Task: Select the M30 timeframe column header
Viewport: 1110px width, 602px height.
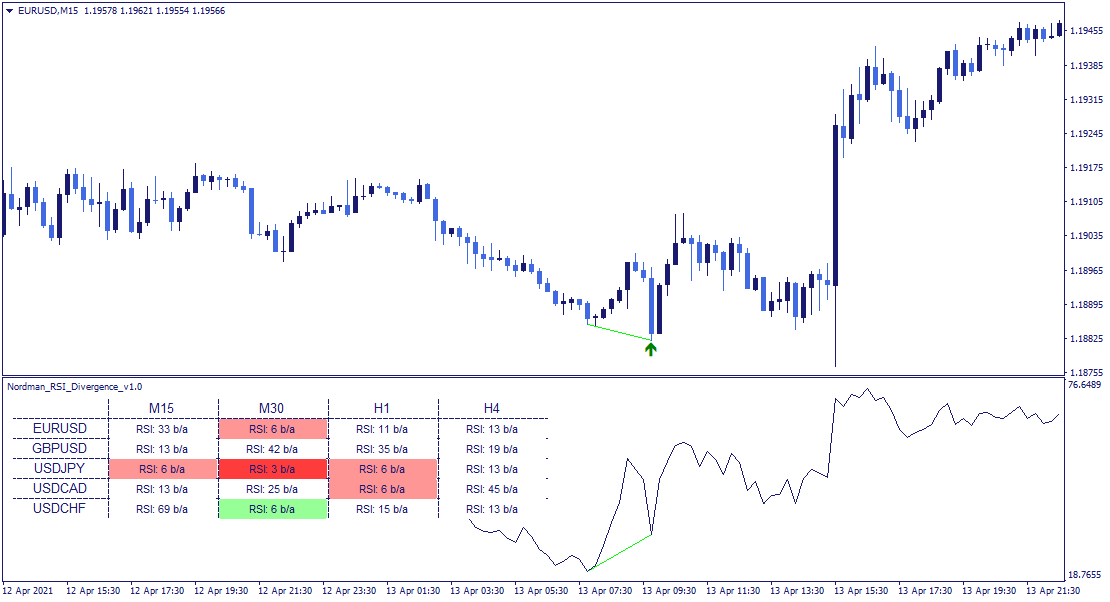Action: pos(271,409)
